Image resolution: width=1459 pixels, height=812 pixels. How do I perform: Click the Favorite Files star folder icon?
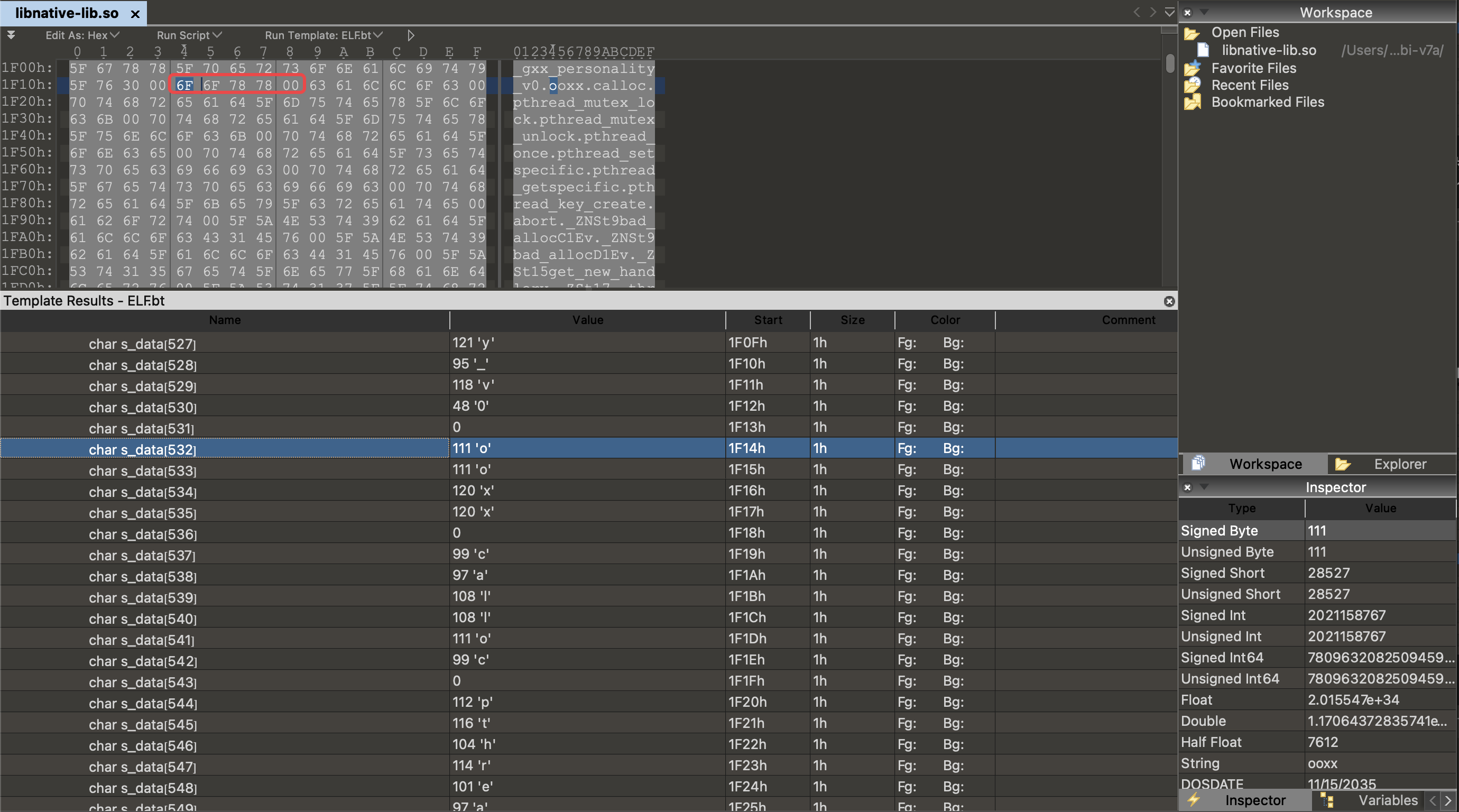pyautogui.click(x=1192, y=69)
